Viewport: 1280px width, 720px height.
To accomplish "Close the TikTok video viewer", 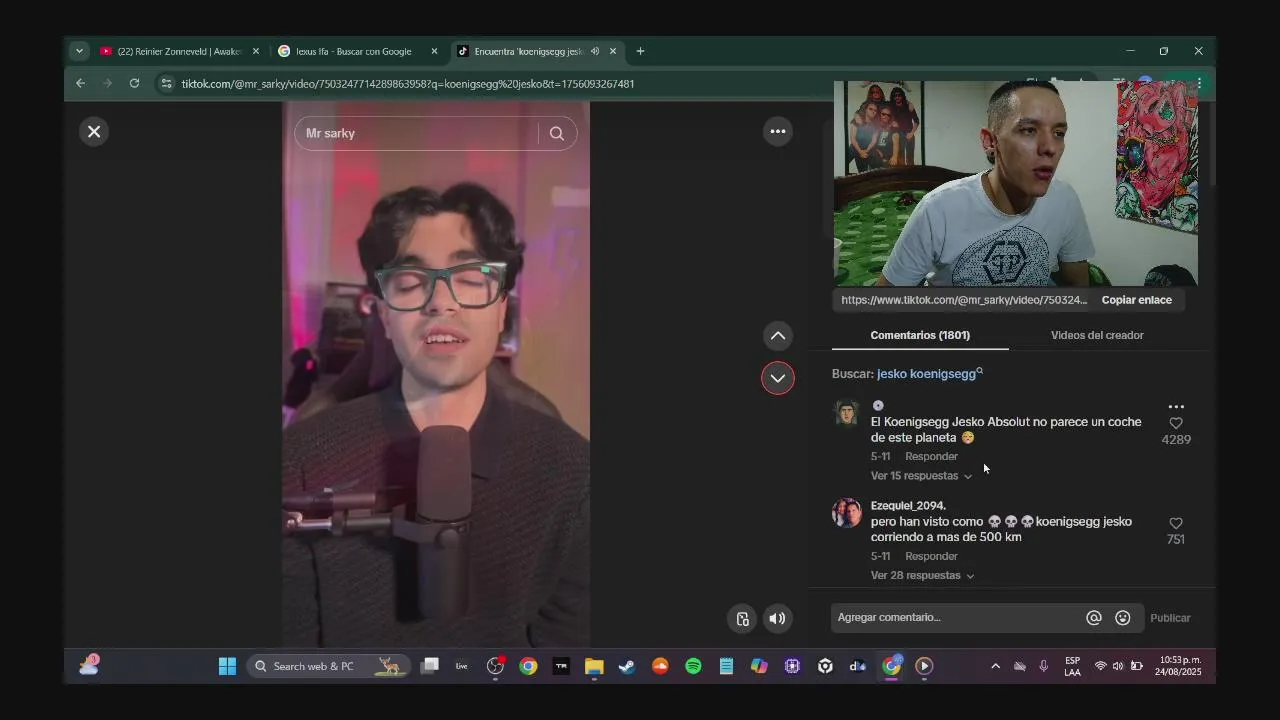I will tap(94, 131).
